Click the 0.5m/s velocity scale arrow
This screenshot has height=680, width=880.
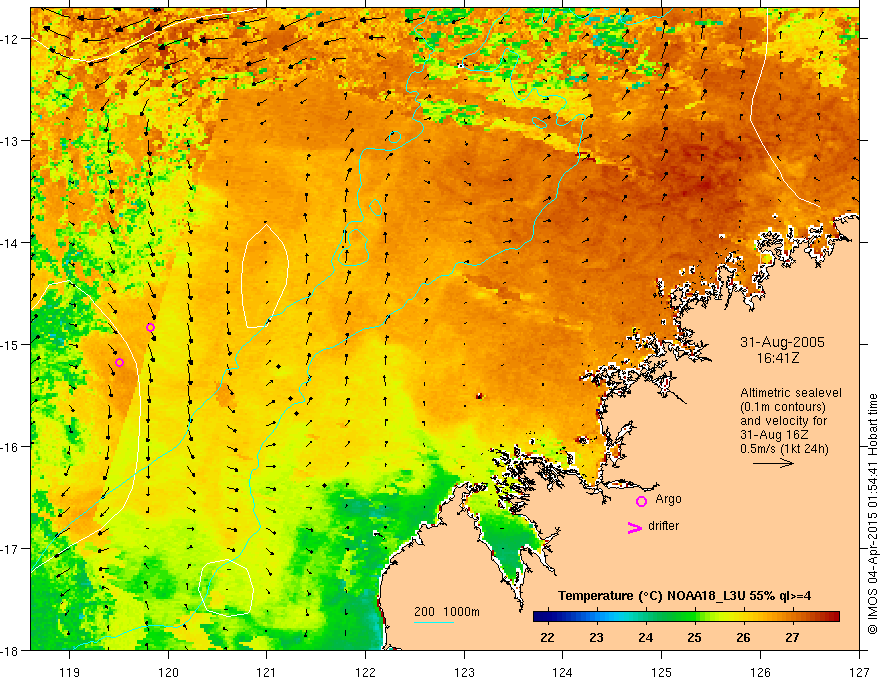point(773,463)
